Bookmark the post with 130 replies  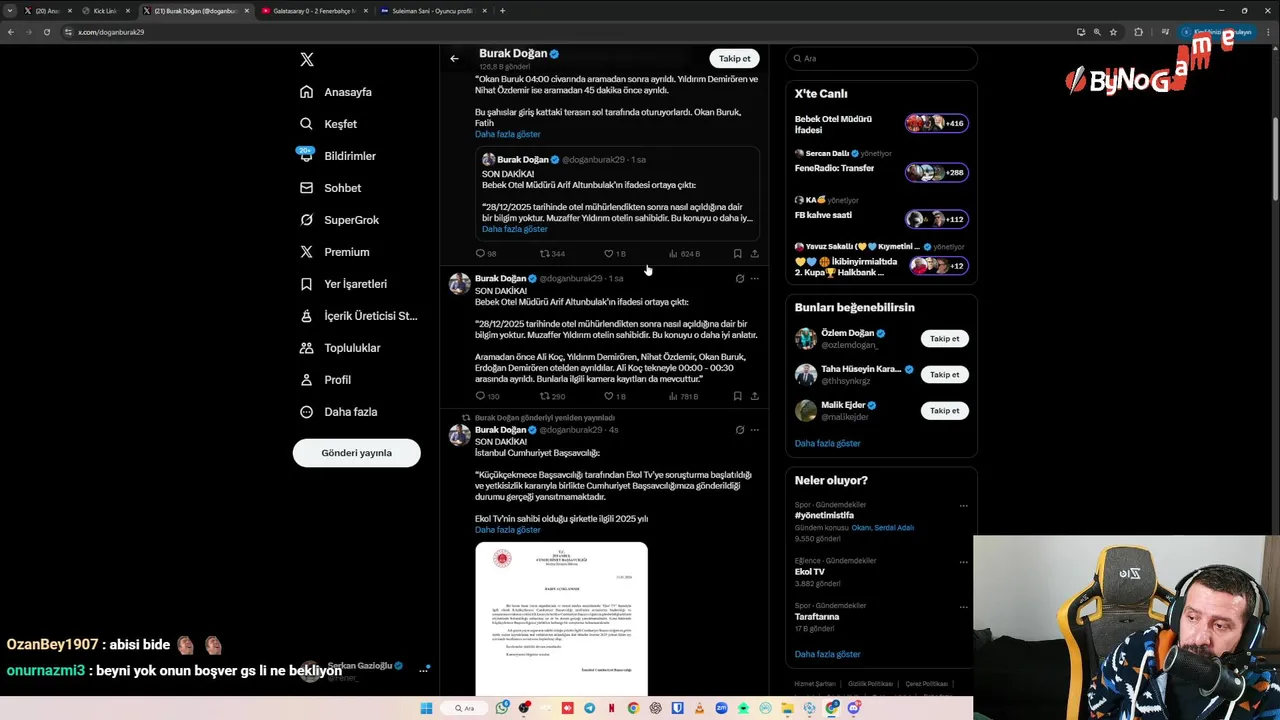click(737, 396)
